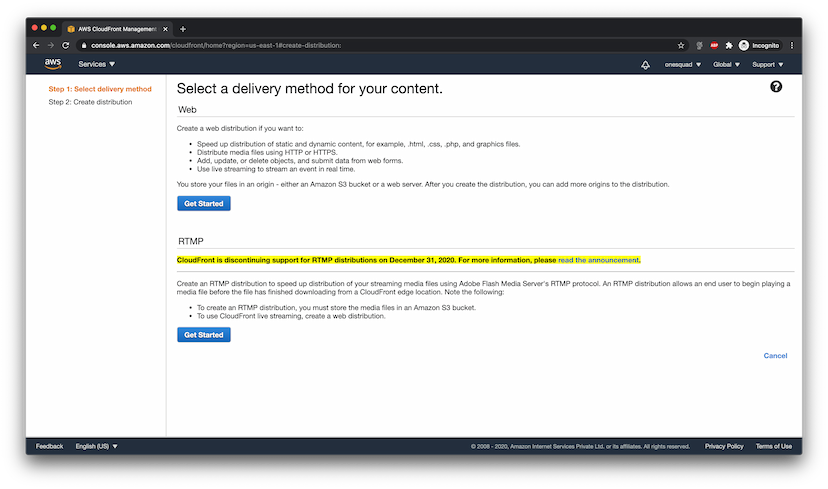Select Step 1: Select delivery method
The height and width of the screenshot is (489, 828).
tap(100, 89)
